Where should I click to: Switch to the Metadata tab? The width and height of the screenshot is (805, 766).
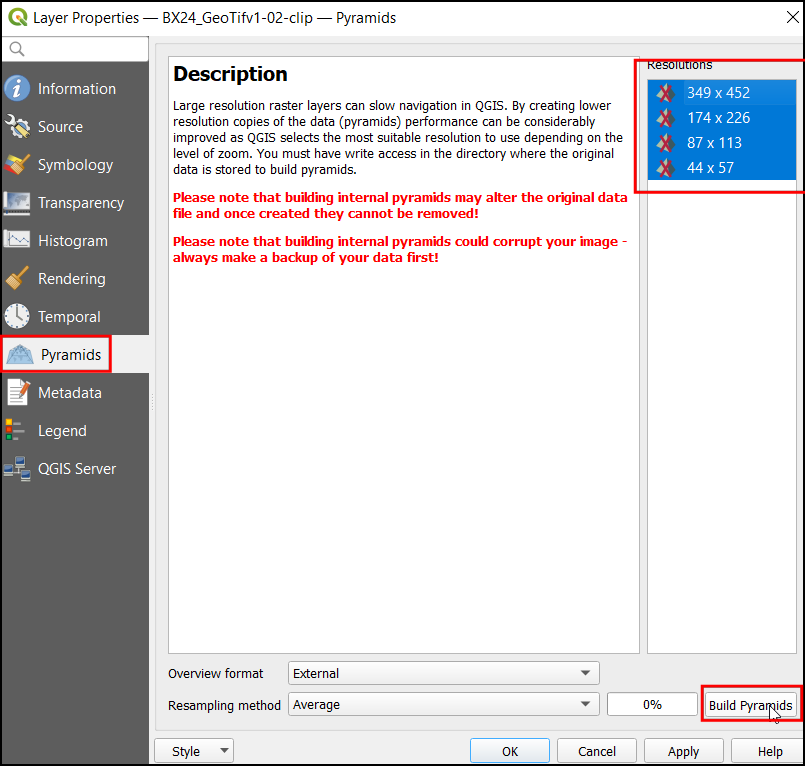pyautogui.click(x=69, y=393)
